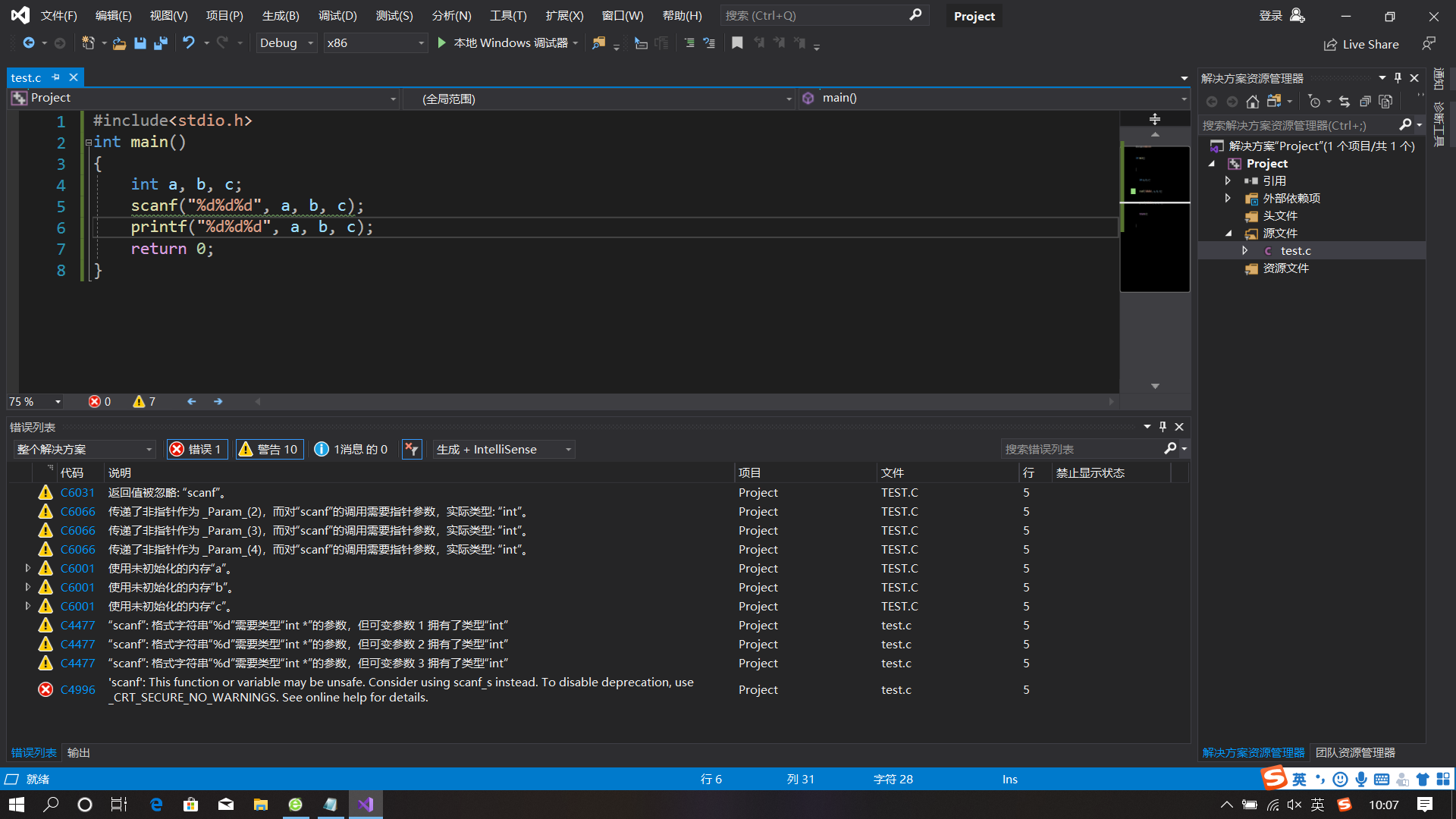Switch to the 团队资源管理器 tab
This screenshot has width=1456, height=819.
coord(1355,752)
